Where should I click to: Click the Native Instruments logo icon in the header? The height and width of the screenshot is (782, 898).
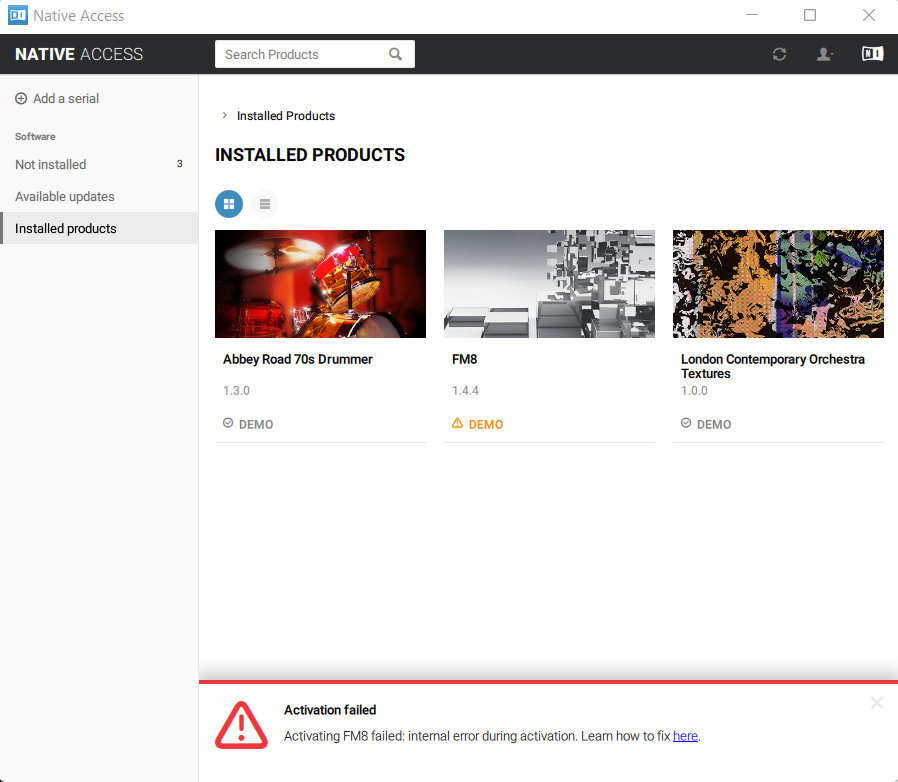(872, 54)
